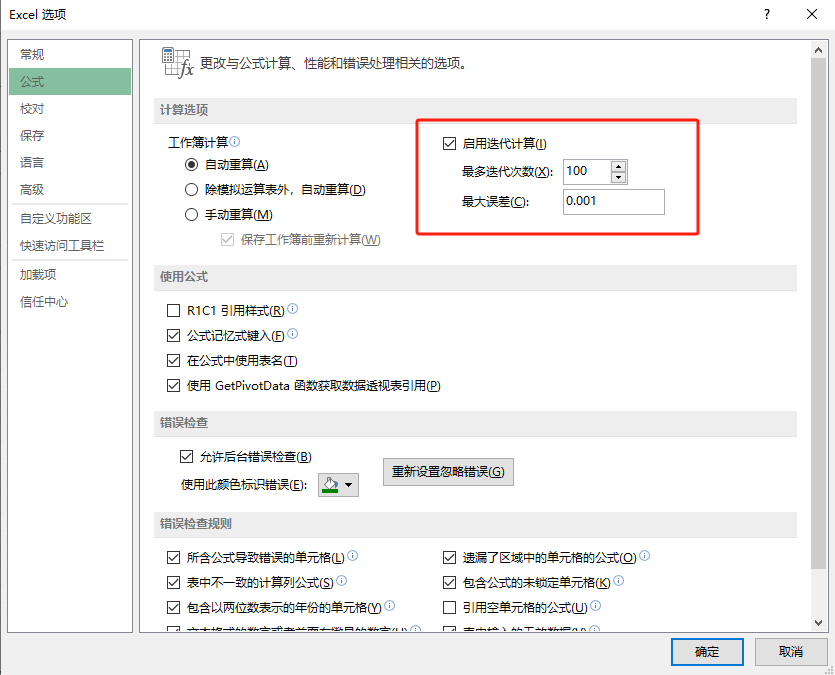Click 重新设置忽略错误 button

(x=448, y=472)
